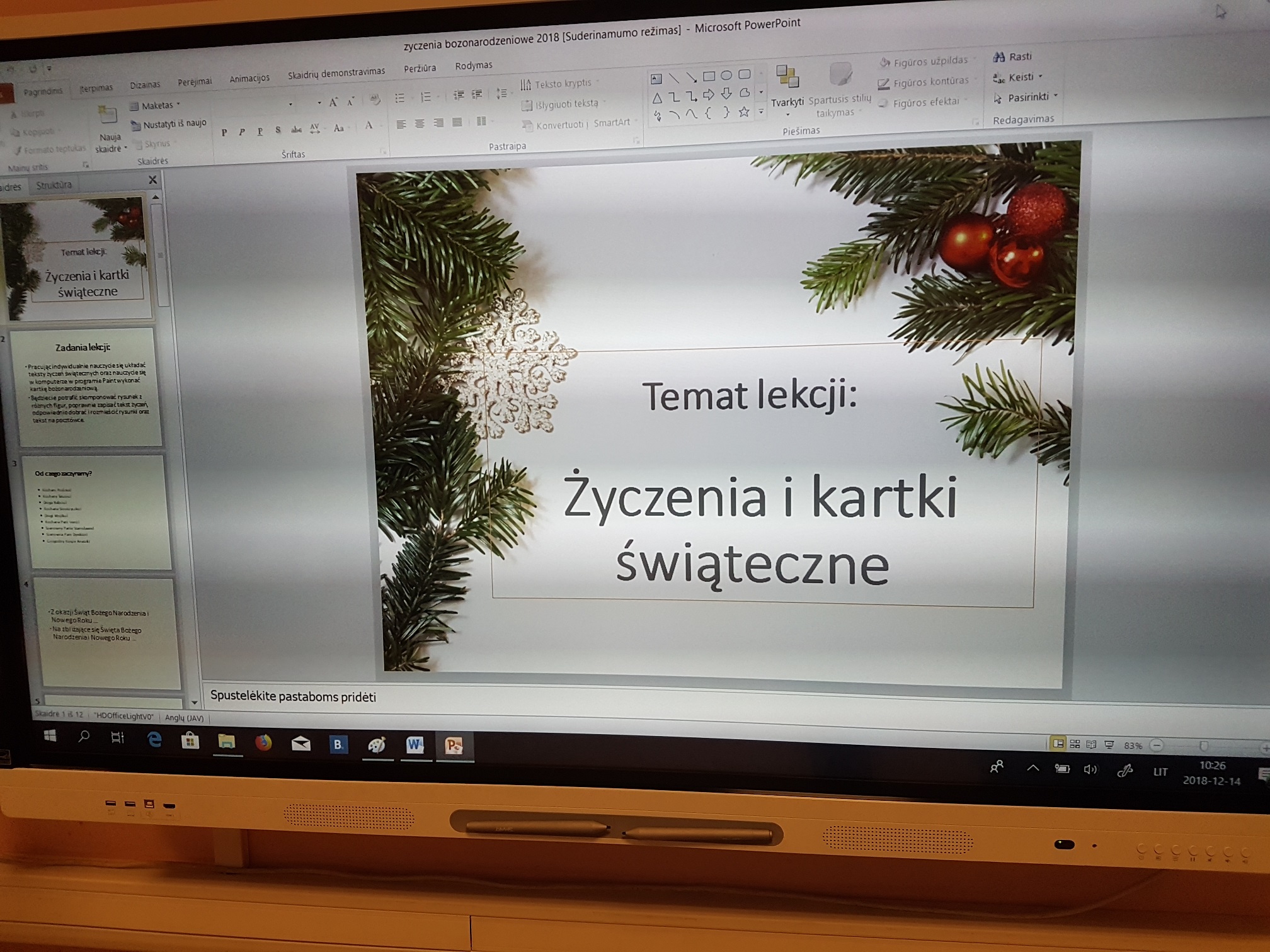This screenshot has width=1270, height=952.
Task: Open the font color (A) picker
Action: pyautogui.click(x=369, y=126)
